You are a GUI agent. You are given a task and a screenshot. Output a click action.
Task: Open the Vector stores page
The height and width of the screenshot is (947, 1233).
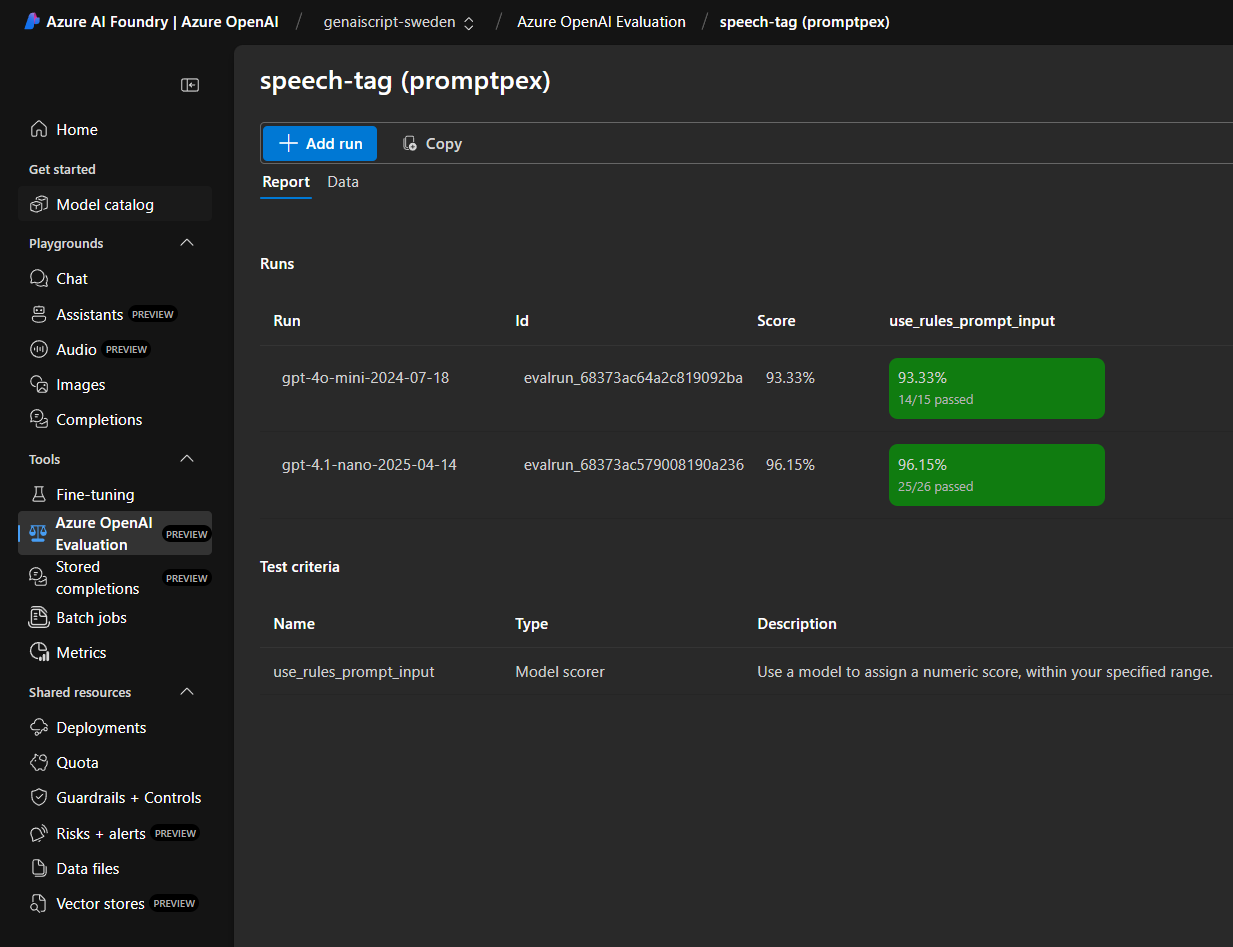click(98, 903)
